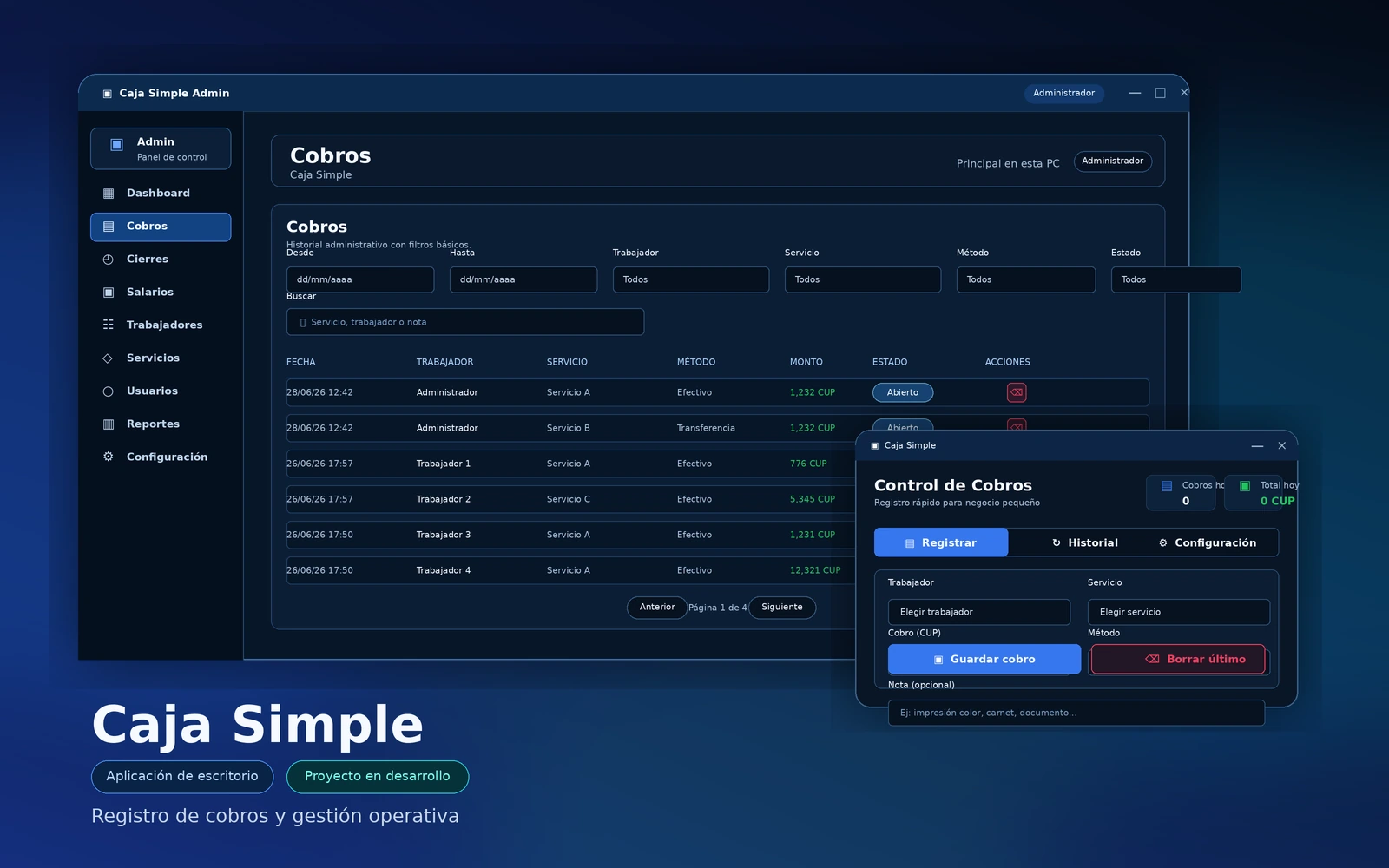The image size is (1389, 868).
Task: Click the Guardar cobro save icon
Action: 938,660
